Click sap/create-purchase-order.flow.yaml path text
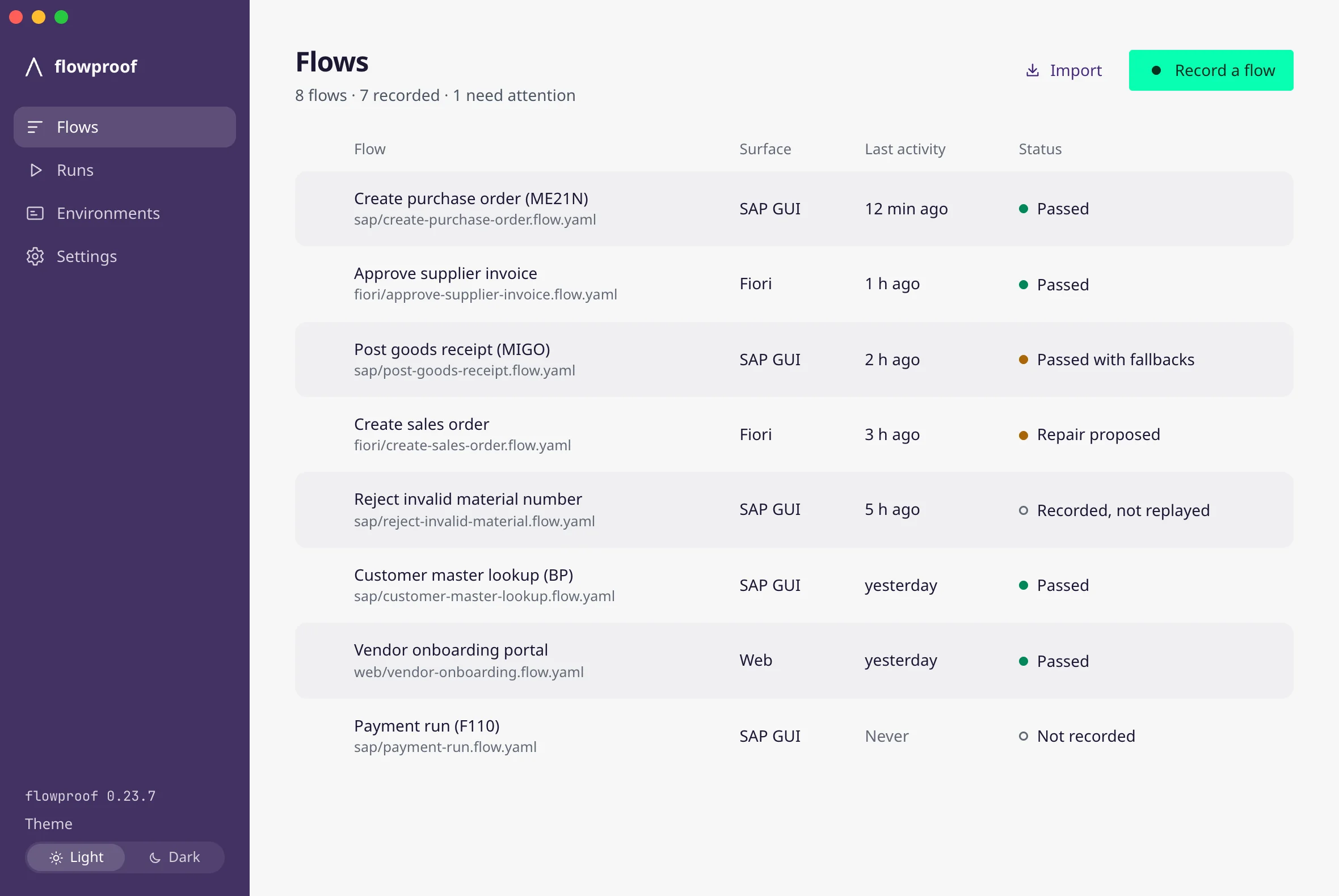1339x896 pixels. 474,220
